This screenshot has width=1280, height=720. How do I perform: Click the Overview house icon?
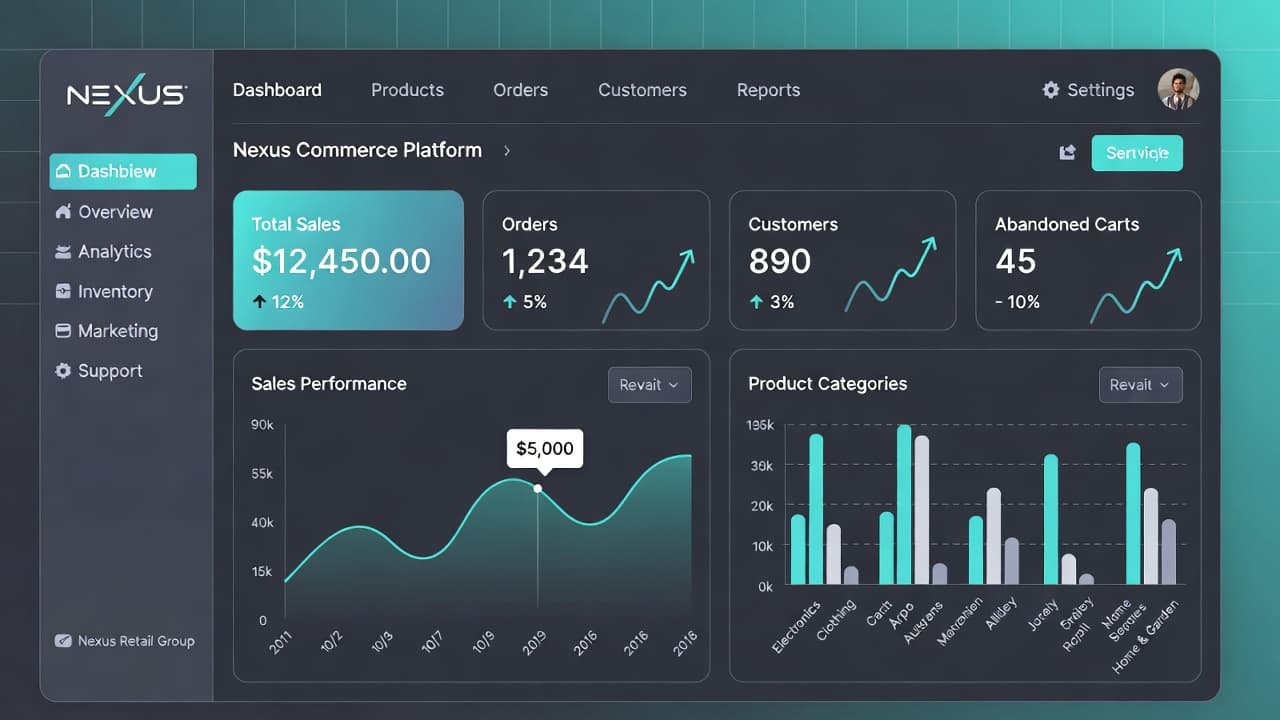[63, 212]
